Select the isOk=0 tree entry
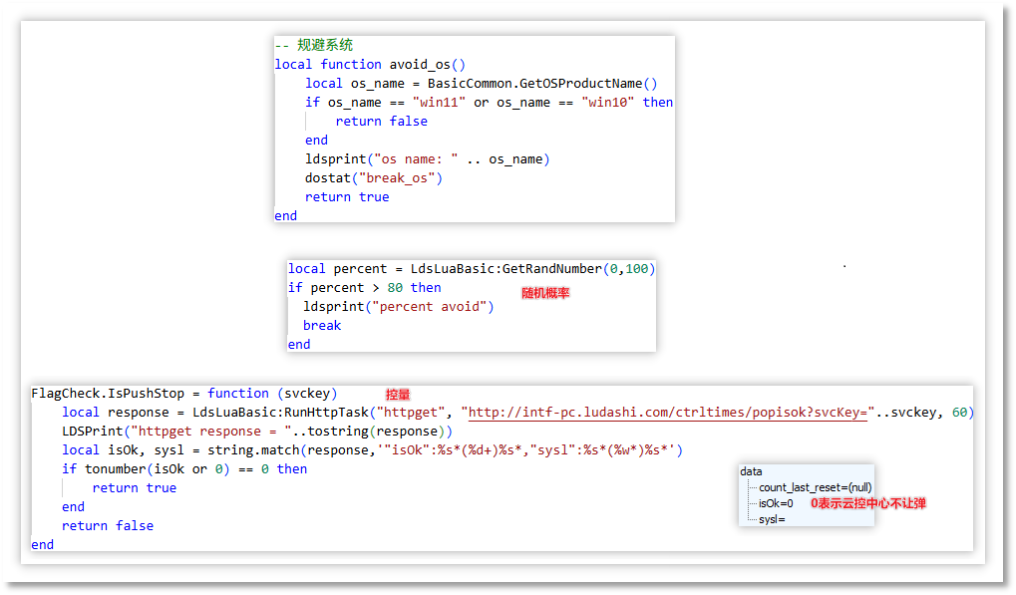The height and width of the screenshot is (595, 1016). (776, 503)
